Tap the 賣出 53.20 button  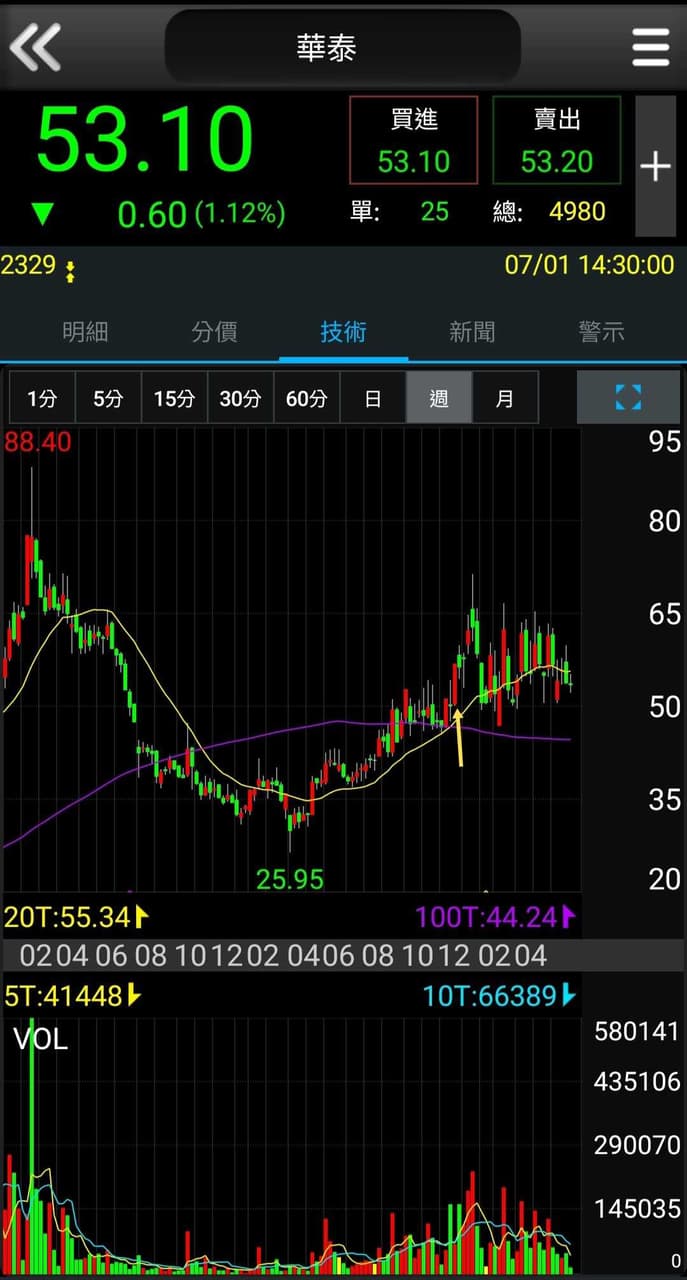click(557, 140)
